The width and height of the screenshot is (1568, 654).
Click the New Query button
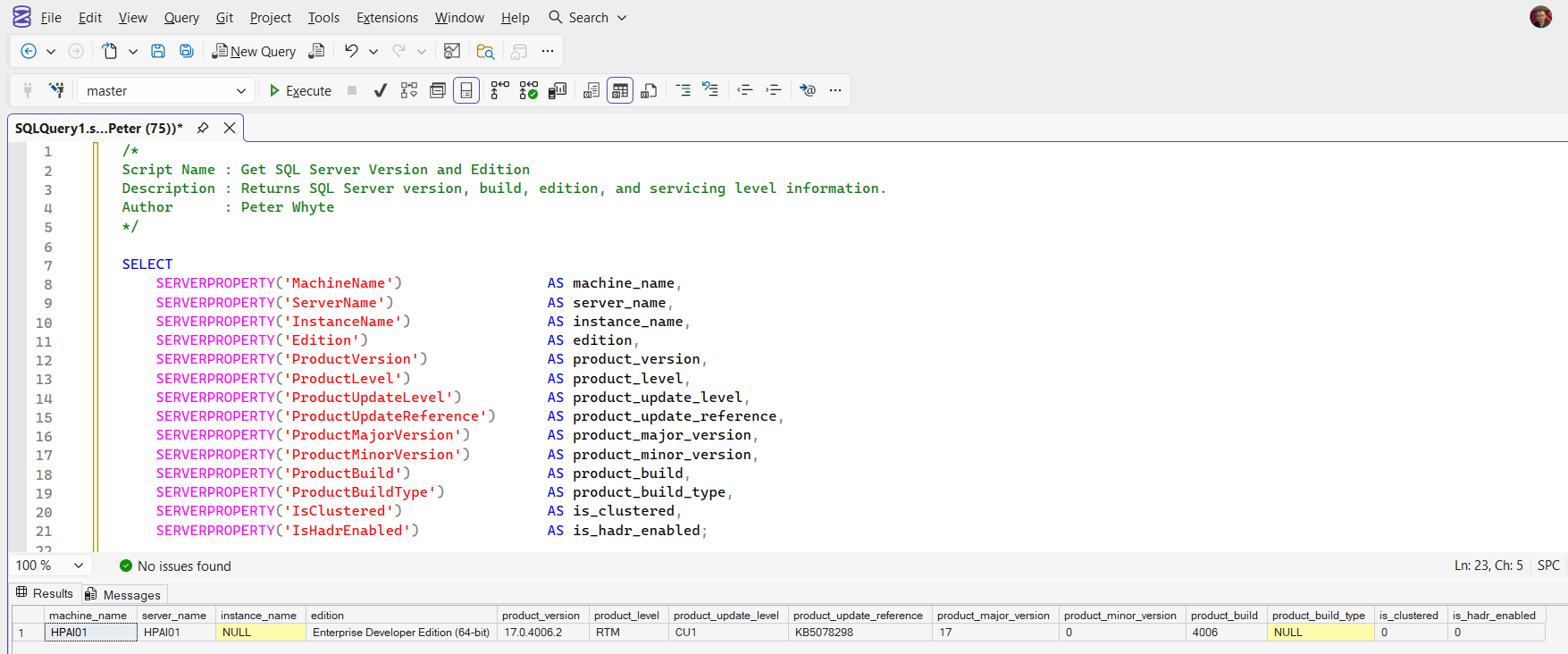(254, 51)
